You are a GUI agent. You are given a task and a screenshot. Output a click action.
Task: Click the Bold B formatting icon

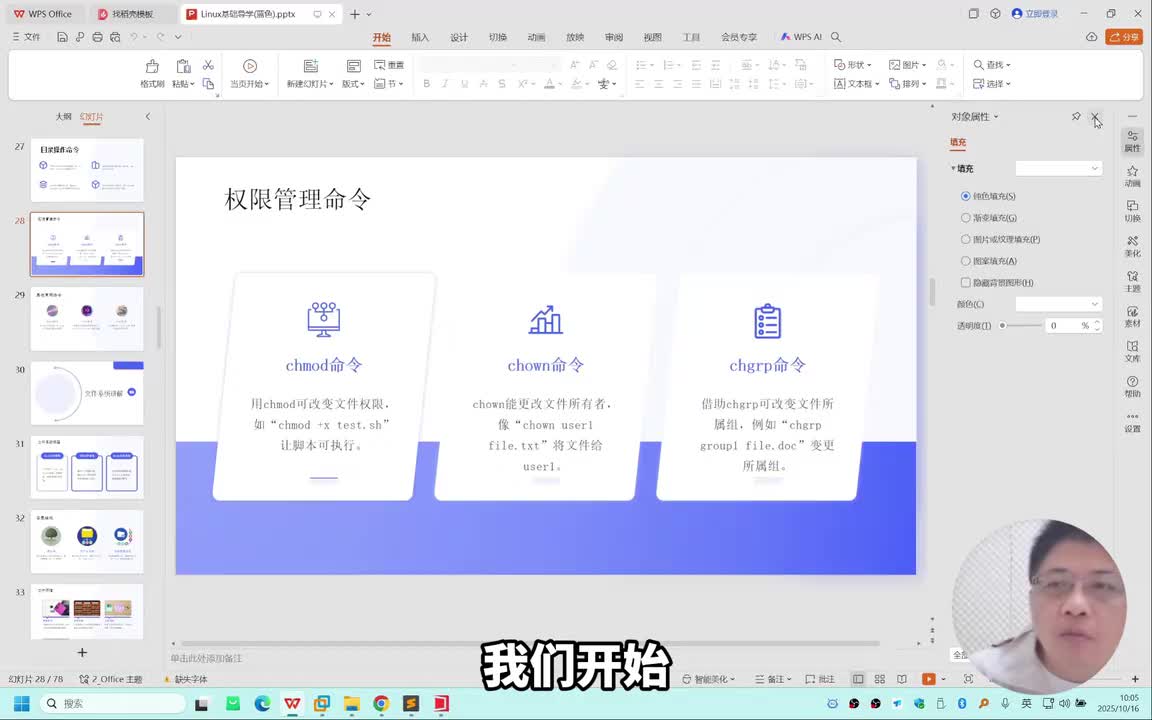426,84
